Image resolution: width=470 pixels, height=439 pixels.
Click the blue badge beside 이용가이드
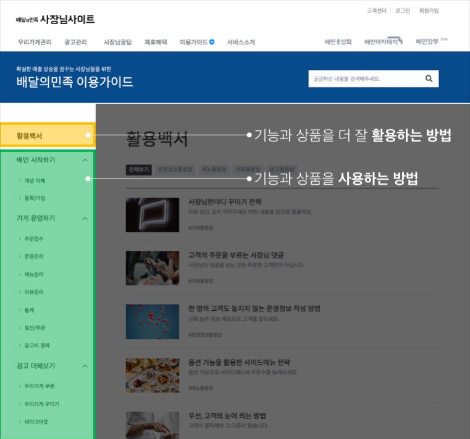click(x=212, y=42)
